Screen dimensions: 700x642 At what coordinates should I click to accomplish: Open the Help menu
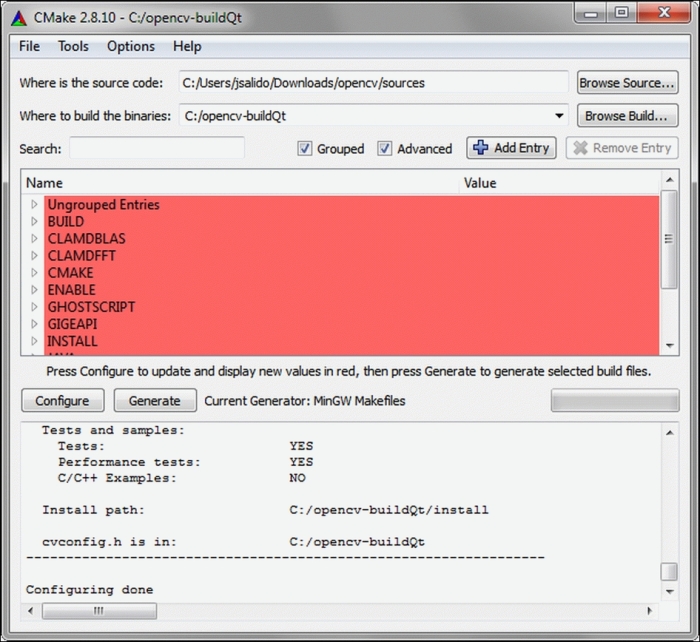[x=187, y=46]
